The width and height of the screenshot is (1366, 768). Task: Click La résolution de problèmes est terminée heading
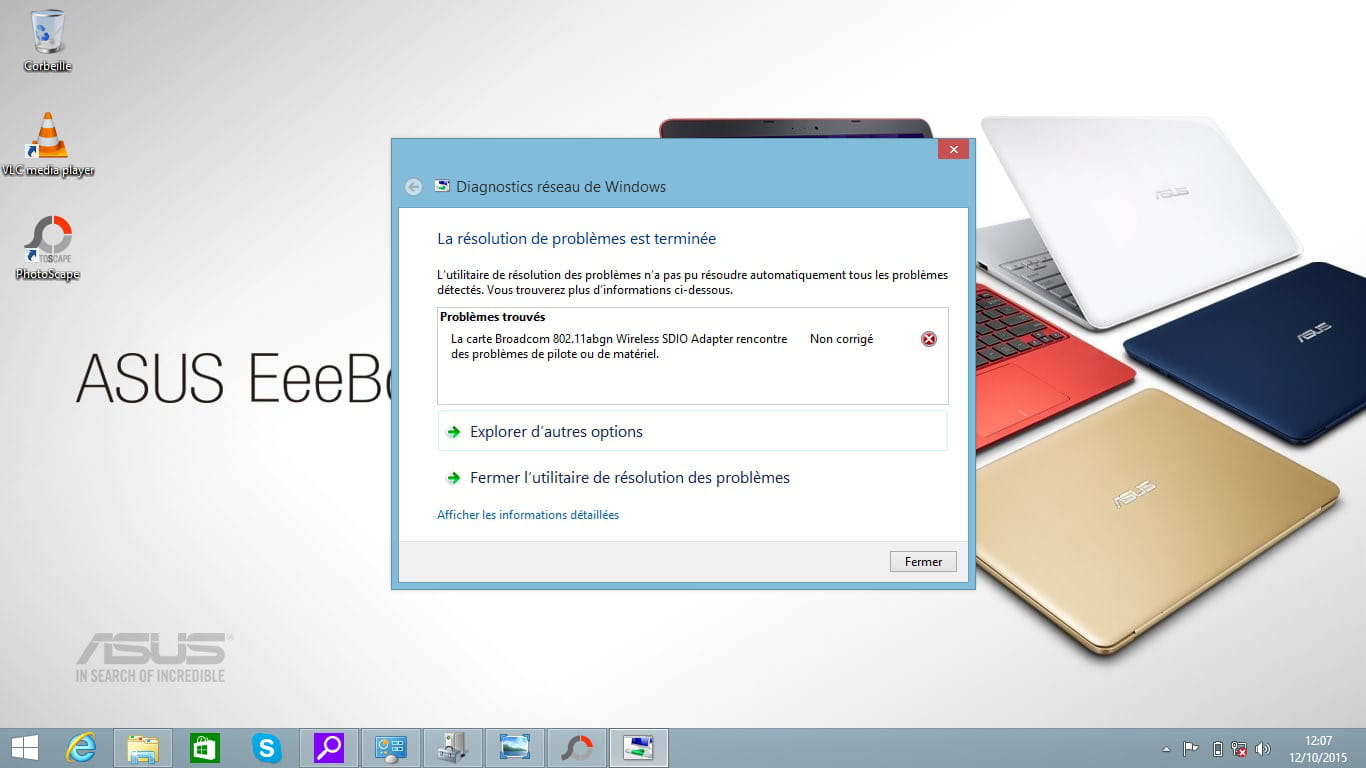[x=577, y=239]
